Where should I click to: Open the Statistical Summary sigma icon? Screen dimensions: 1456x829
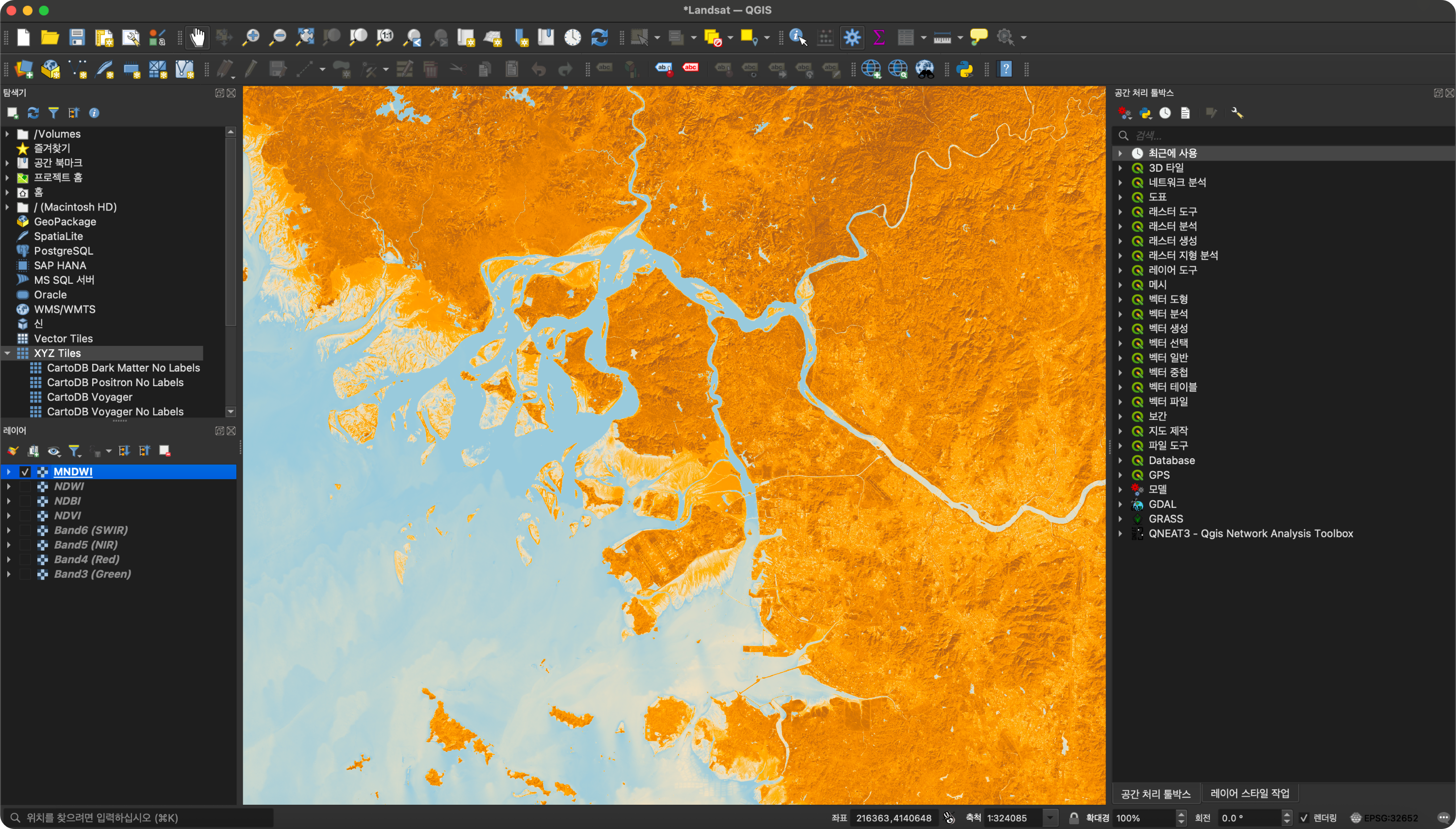[878, 37]
